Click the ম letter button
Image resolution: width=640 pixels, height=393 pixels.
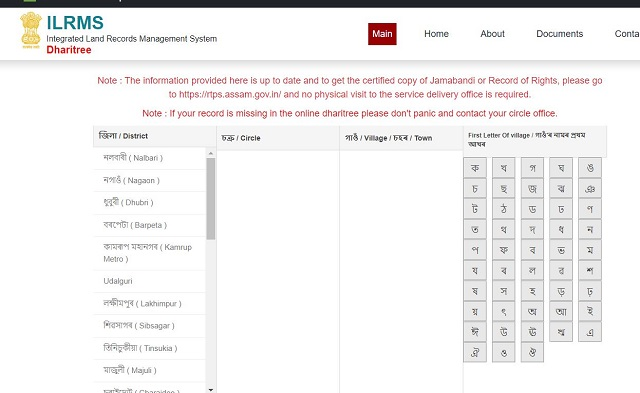pyautogui.click(x=590, y=250)
